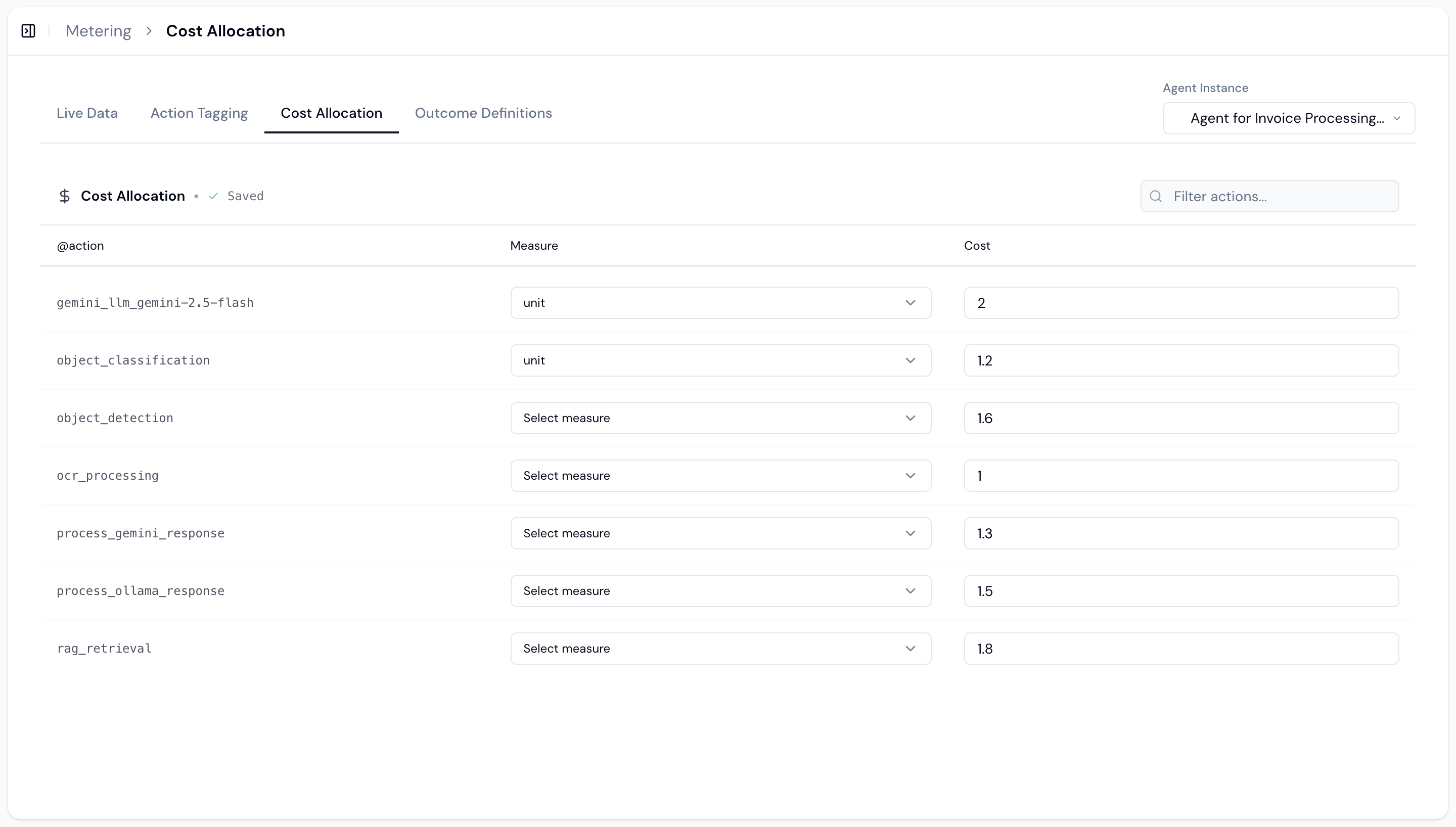Viewport: 1456px width, 827px height.
Task: Click the Cost Allocation breadcrumb
Action: tap(225, 31)
